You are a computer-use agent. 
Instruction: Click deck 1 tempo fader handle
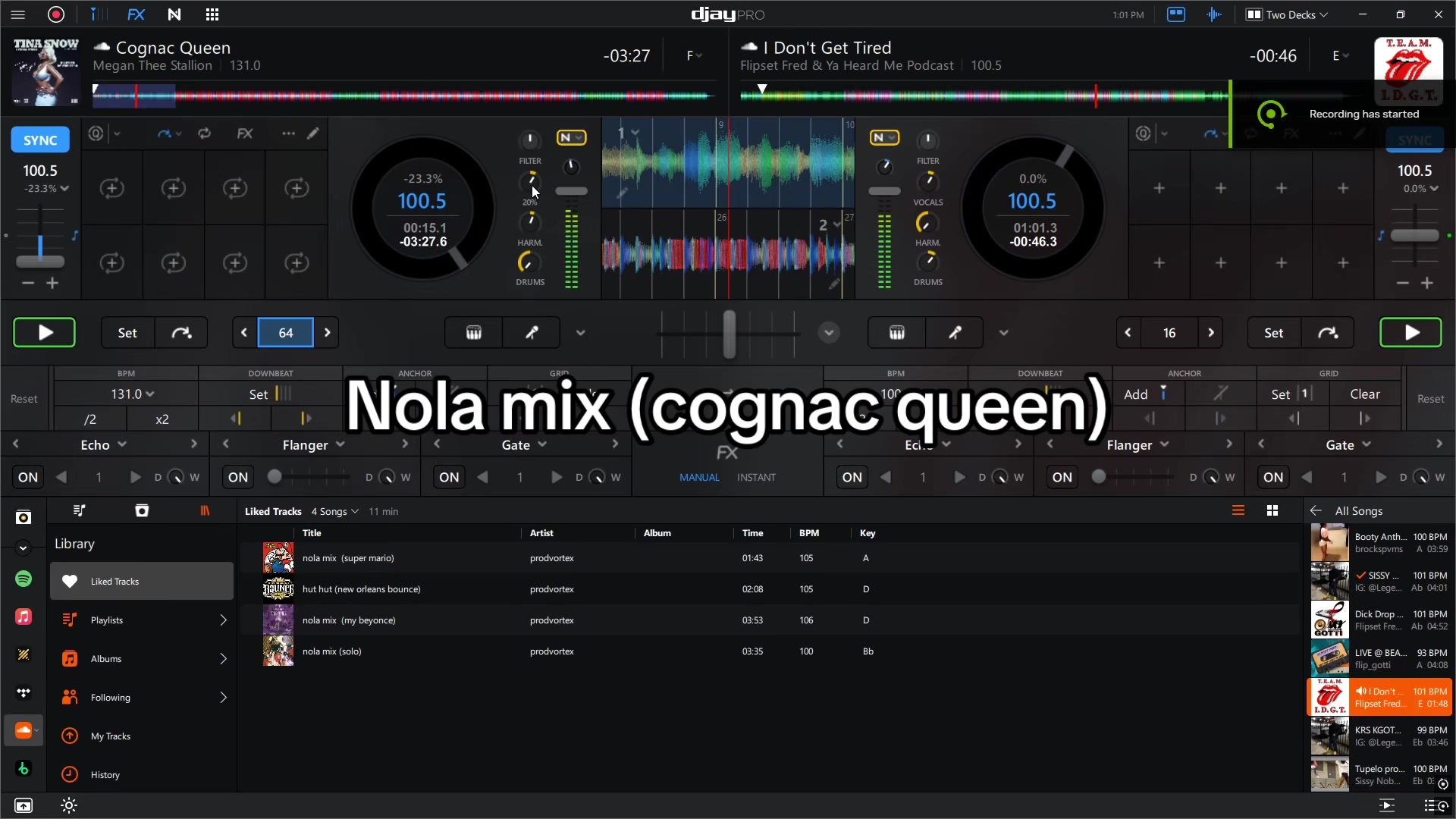click(x=40, y=262)
